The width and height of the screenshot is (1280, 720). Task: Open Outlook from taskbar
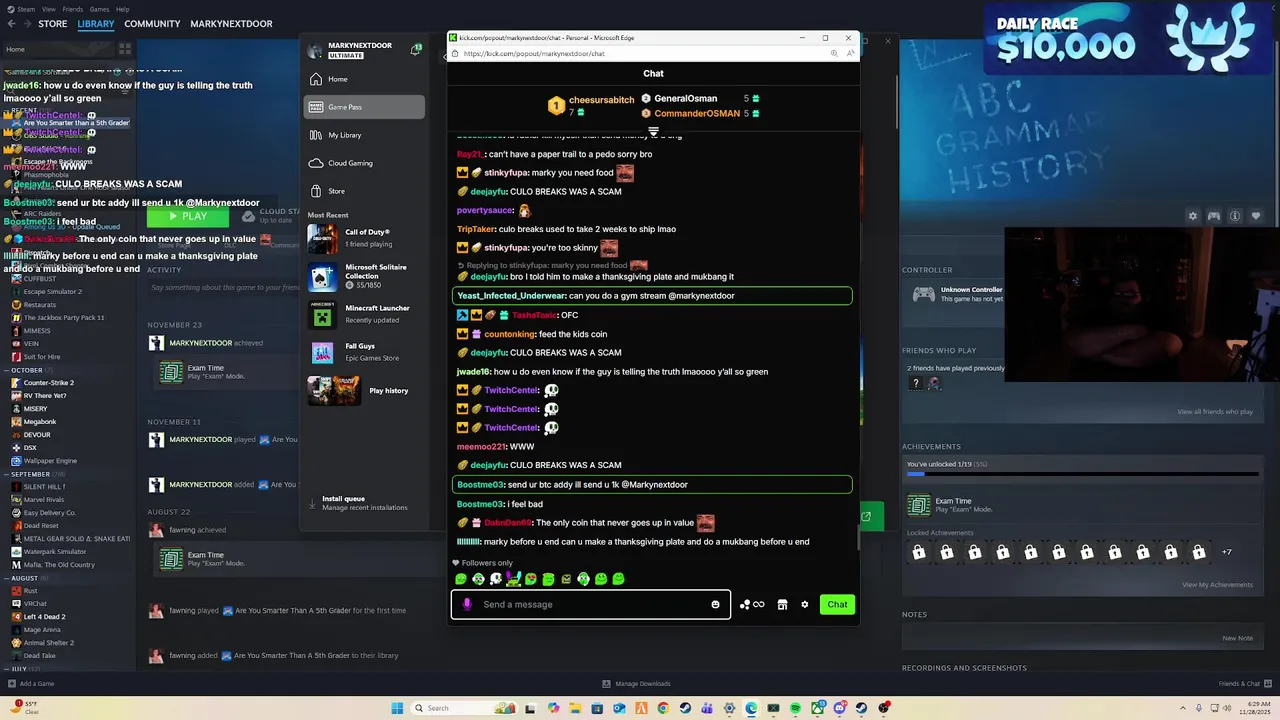619,708
